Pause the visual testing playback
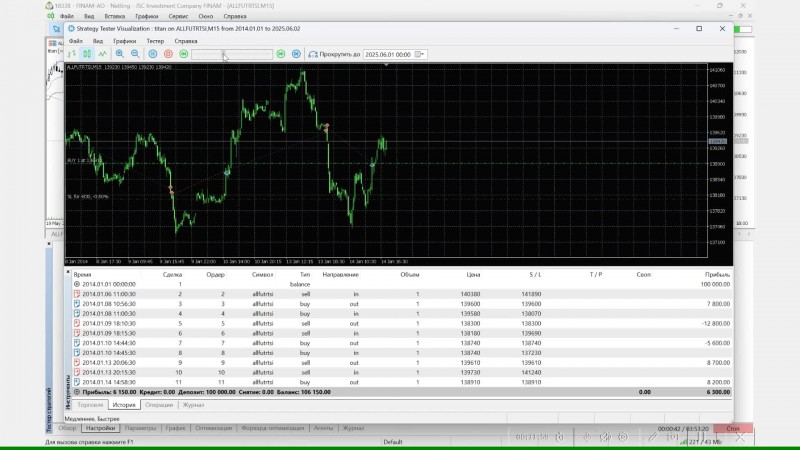 [153, 54]
